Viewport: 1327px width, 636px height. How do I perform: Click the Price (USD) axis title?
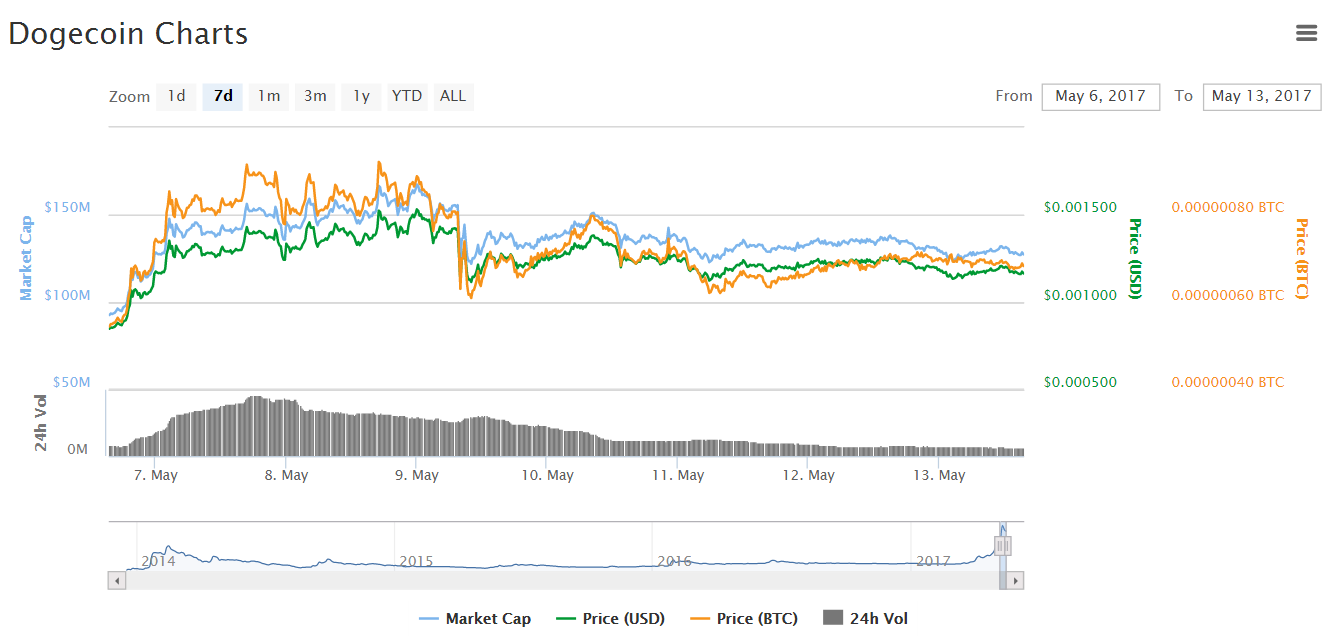1135,258
